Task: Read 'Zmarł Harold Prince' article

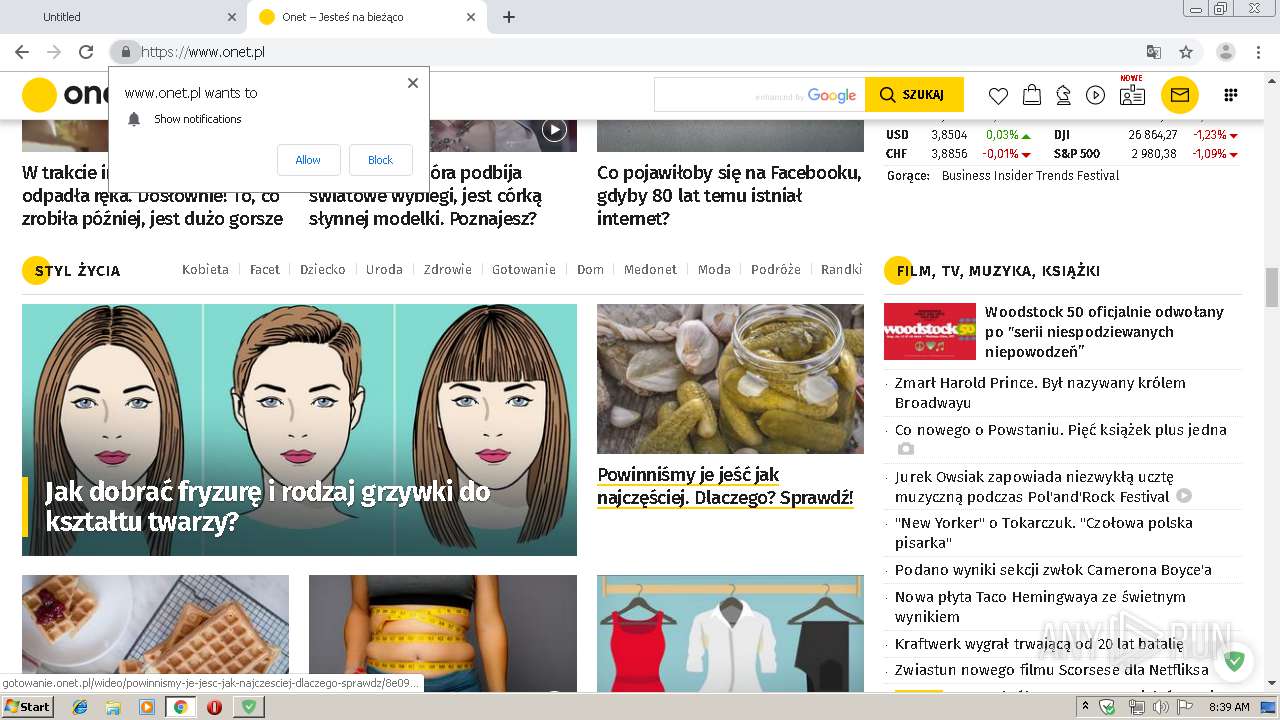Action: point(1040,392)
